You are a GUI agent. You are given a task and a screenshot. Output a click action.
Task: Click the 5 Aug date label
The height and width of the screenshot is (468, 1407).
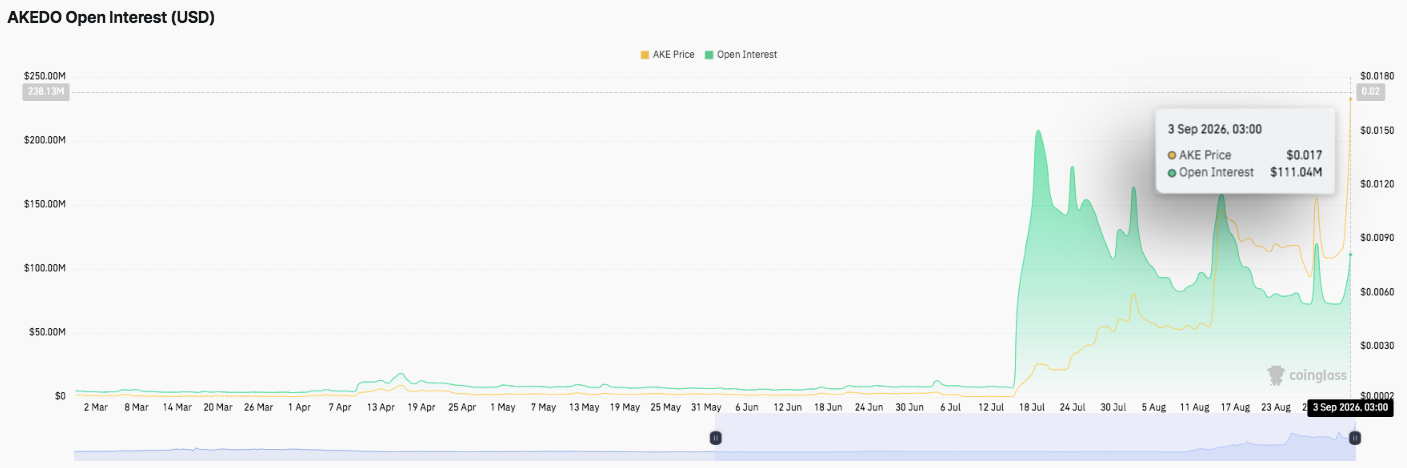click(1152, 407)
